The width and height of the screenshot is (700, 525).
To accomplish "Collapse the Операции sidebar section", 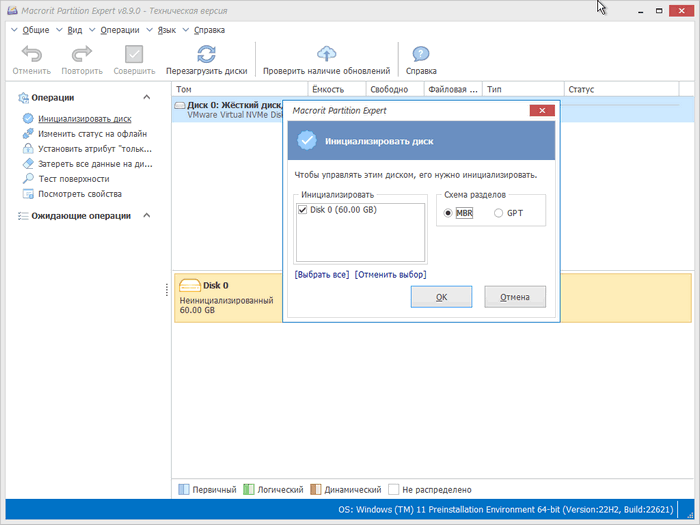I will [146, 97].
